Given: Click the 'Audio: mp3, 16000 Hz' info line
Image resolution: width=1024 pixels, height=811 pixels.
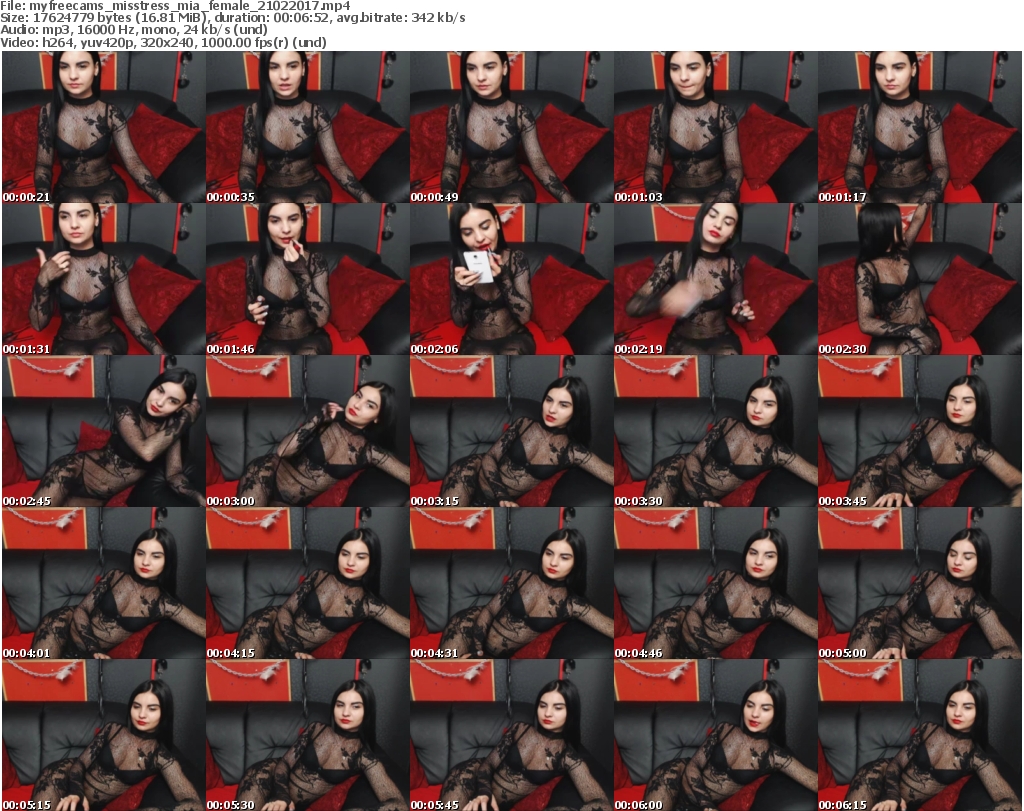Looking at the screenshot, I should pos(134,30).
